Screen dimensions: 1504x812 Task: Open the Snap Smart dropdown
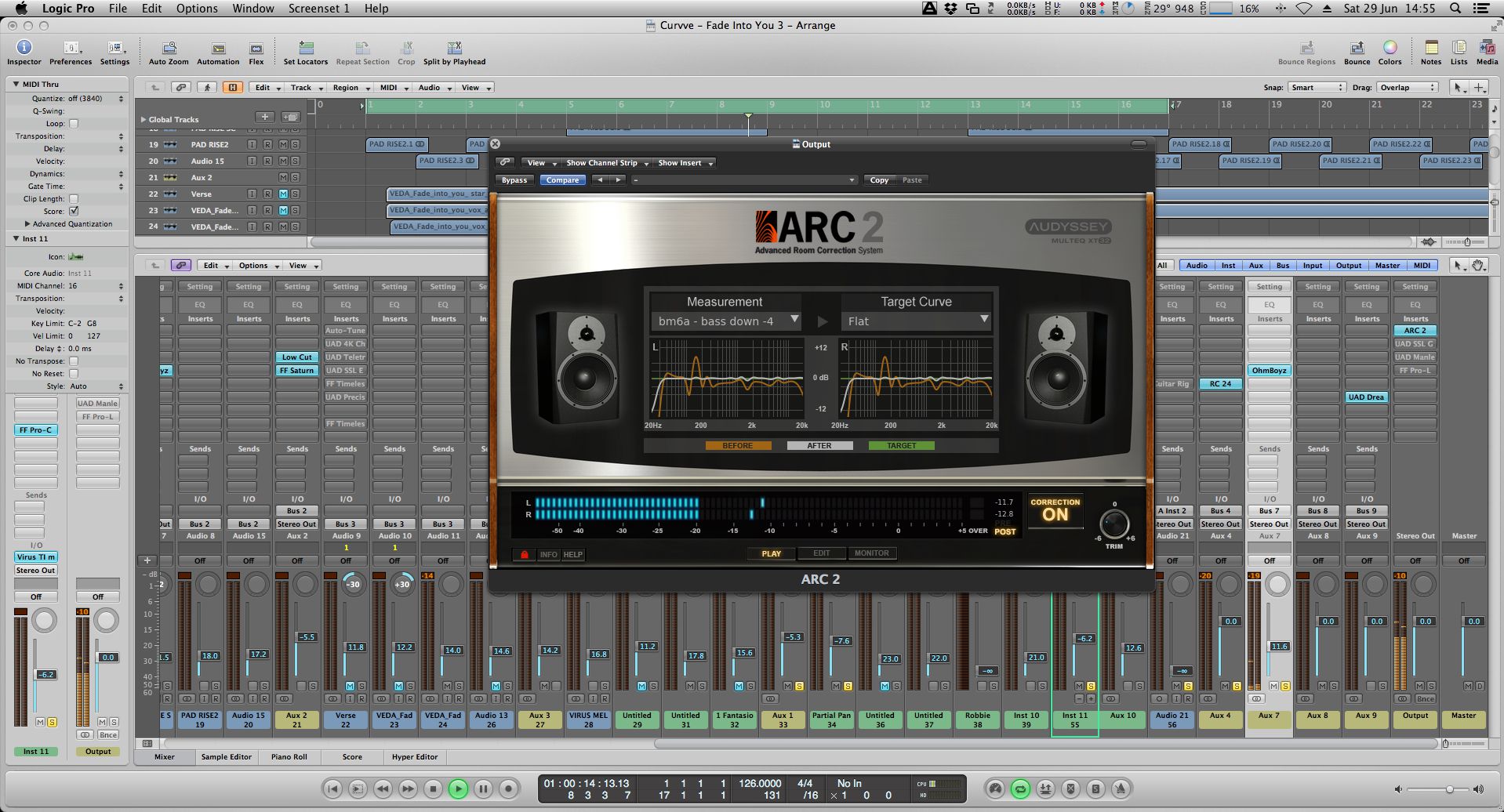click(1317, 87)
